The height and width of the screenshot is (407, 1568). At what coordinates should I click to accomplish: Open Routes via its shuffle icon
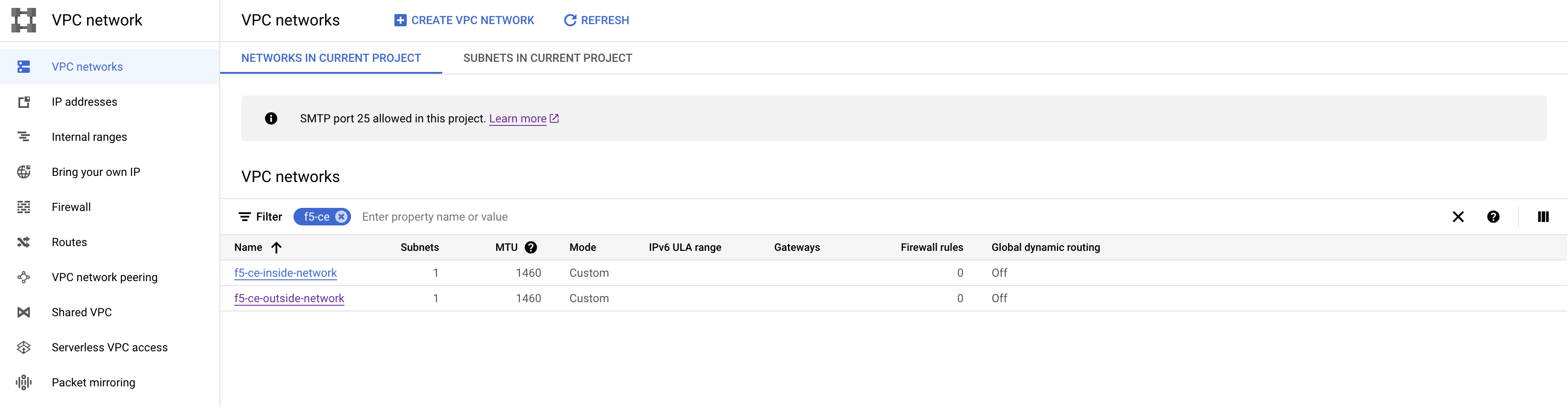24,242
